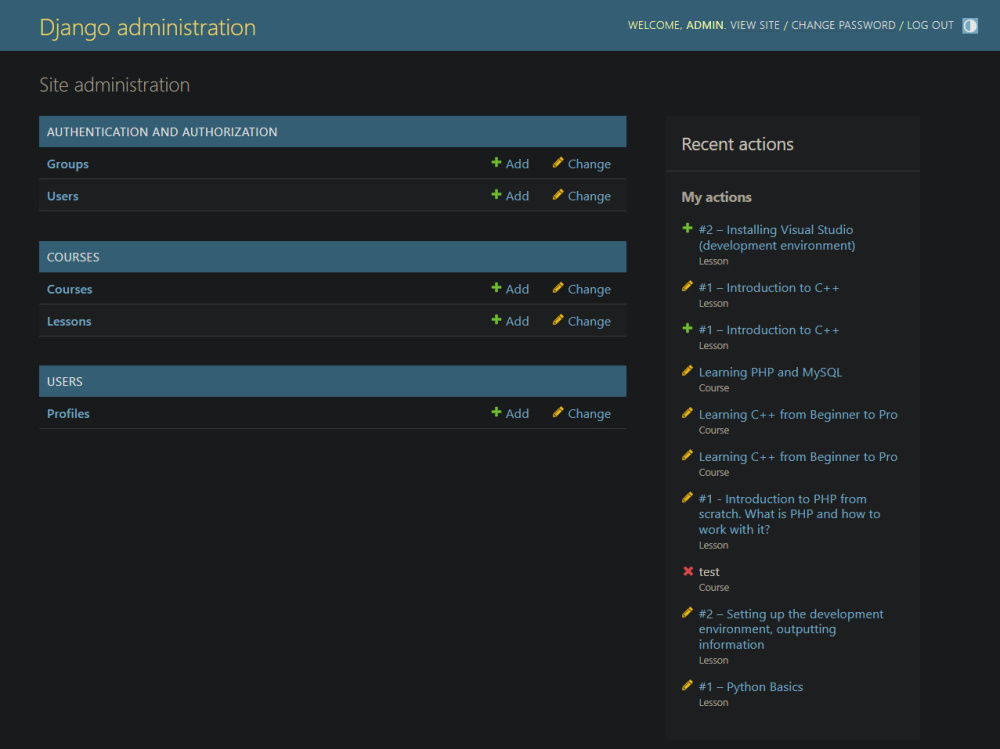Image resolution: width=1000 pixels, height=749 pixels.
Task: Click 'Course' label under Learning PHP and MySQL
Action: 714,388
